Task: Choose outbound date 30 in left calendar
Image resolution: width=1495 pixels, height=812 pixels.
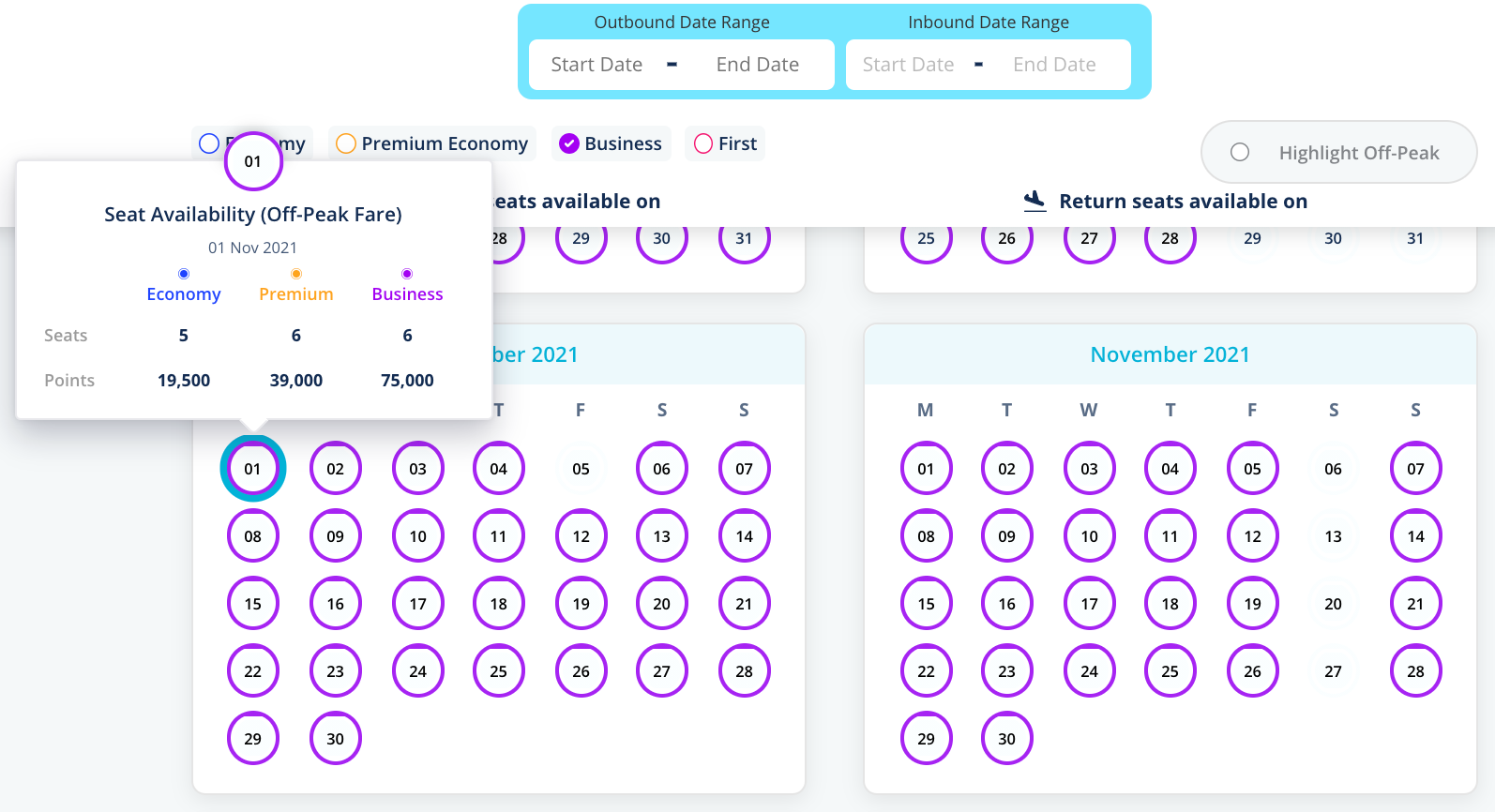Action: pyautogui.click(x=336, y=739)
